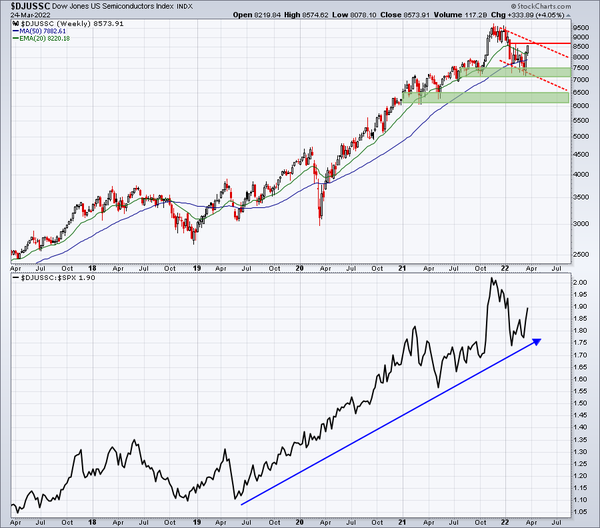Click the 9500 price axis label

click(x=580, y=28)
